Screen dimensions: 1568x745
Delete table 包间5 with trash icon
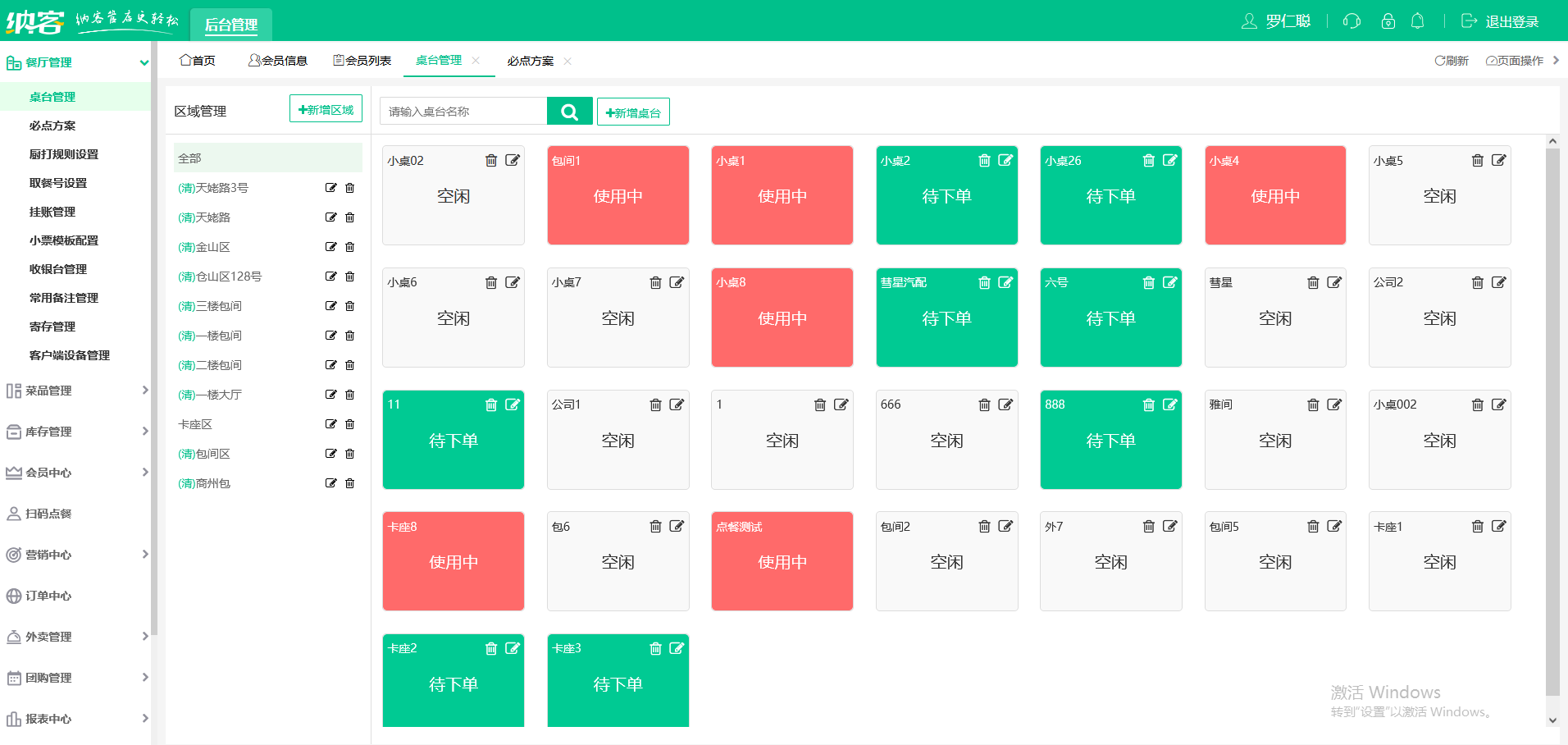[1312, 527]
